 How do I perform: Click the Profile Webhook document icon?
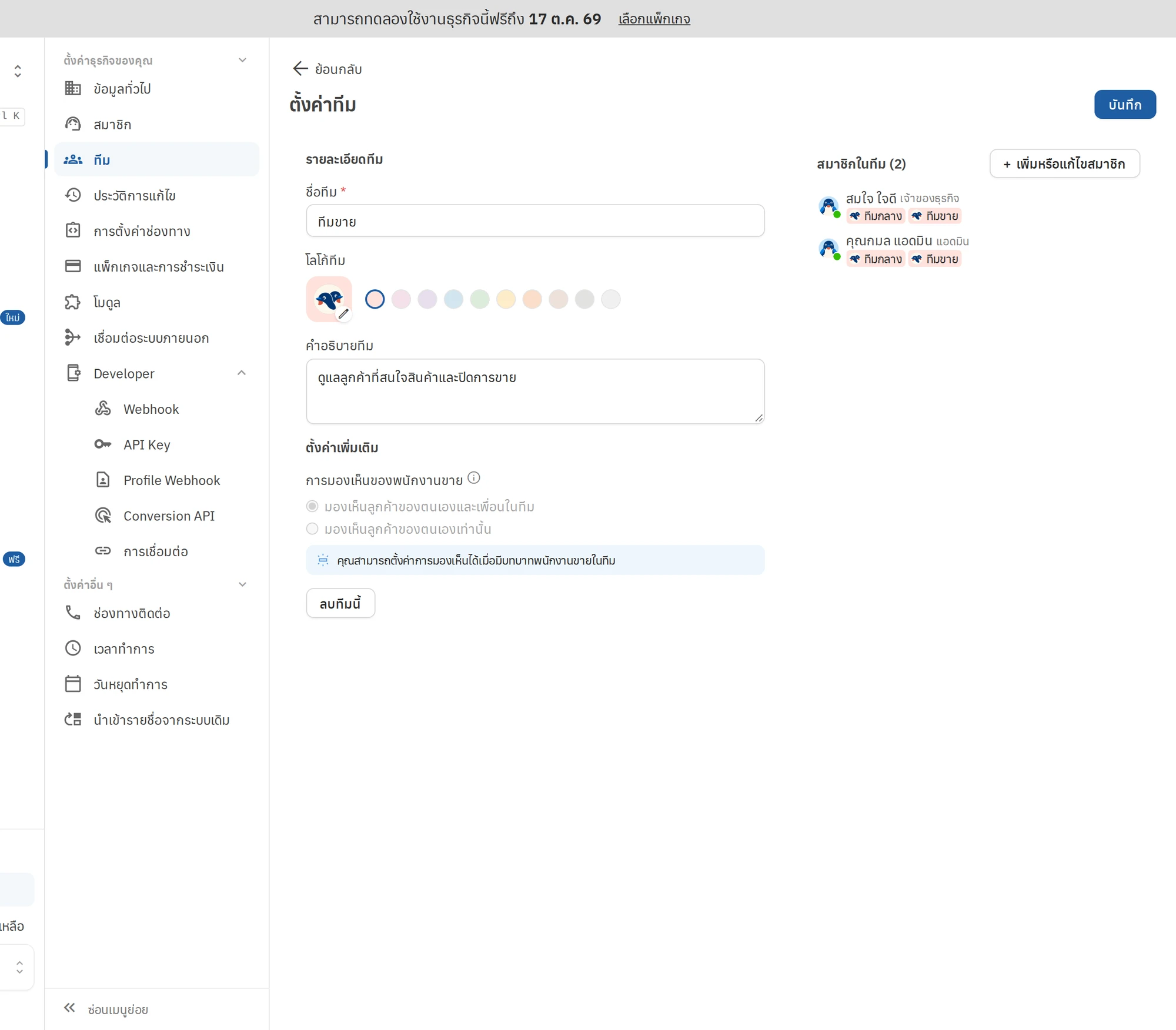(103, 480)
